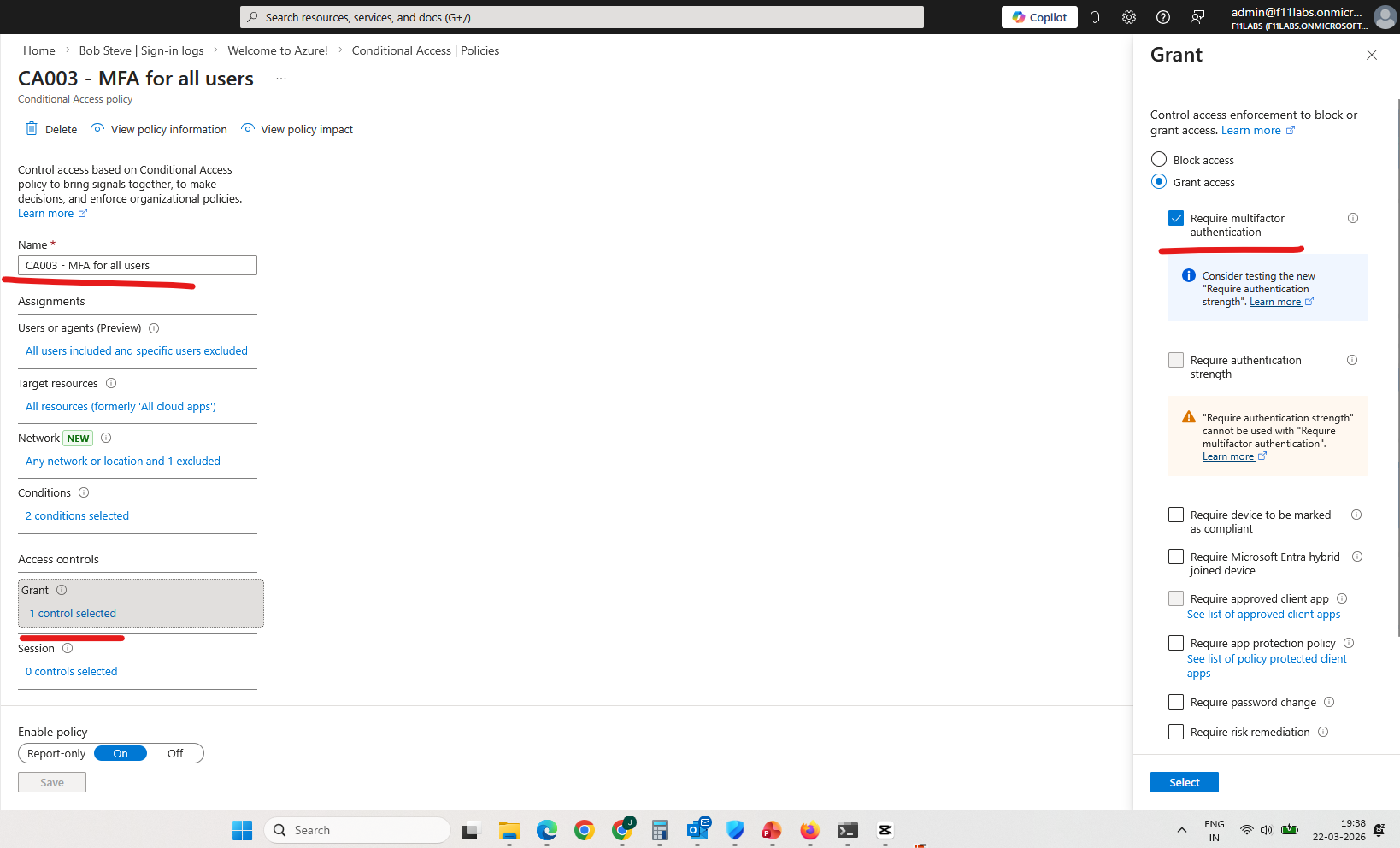
Task: Click info icon next to Require password change
Action: coord(1329,702)
